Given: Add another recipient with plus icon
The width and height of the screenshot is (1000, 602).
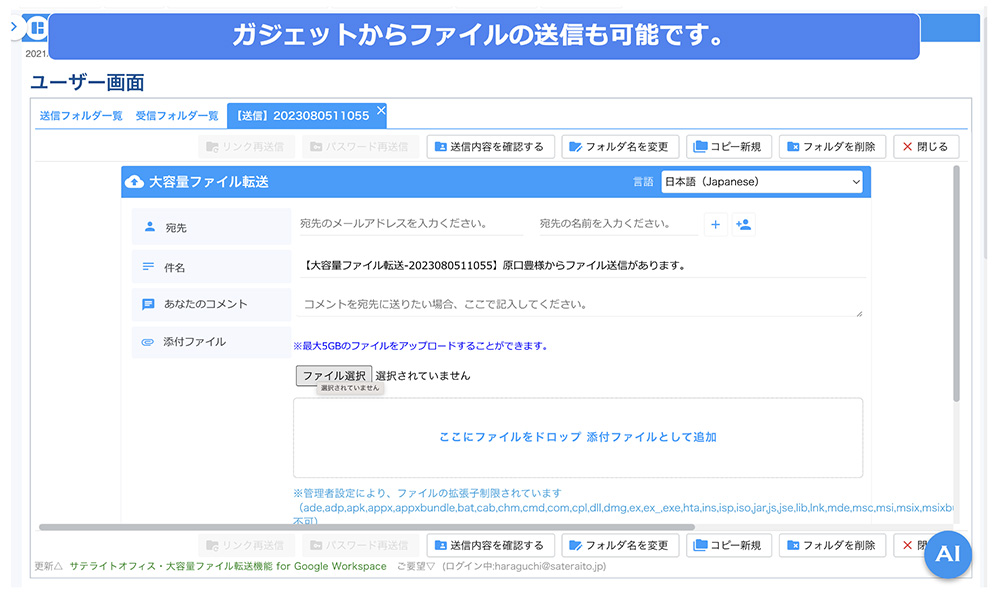Looking at the screenshot, I should (716, 224).
